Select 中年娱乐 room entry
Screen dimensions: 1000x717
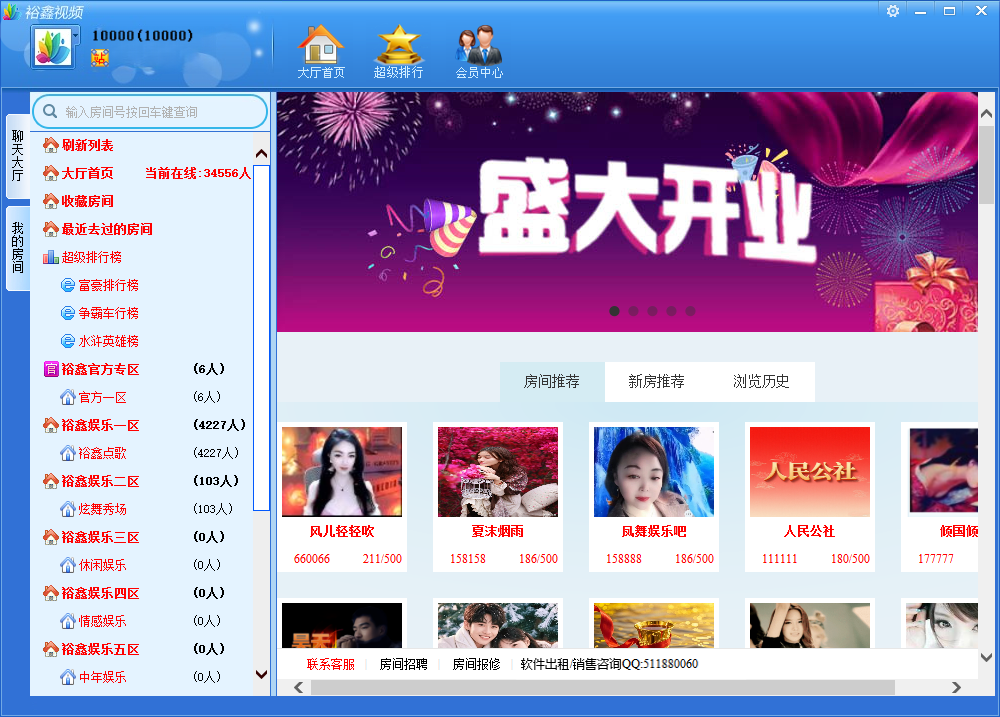(102, 677)
